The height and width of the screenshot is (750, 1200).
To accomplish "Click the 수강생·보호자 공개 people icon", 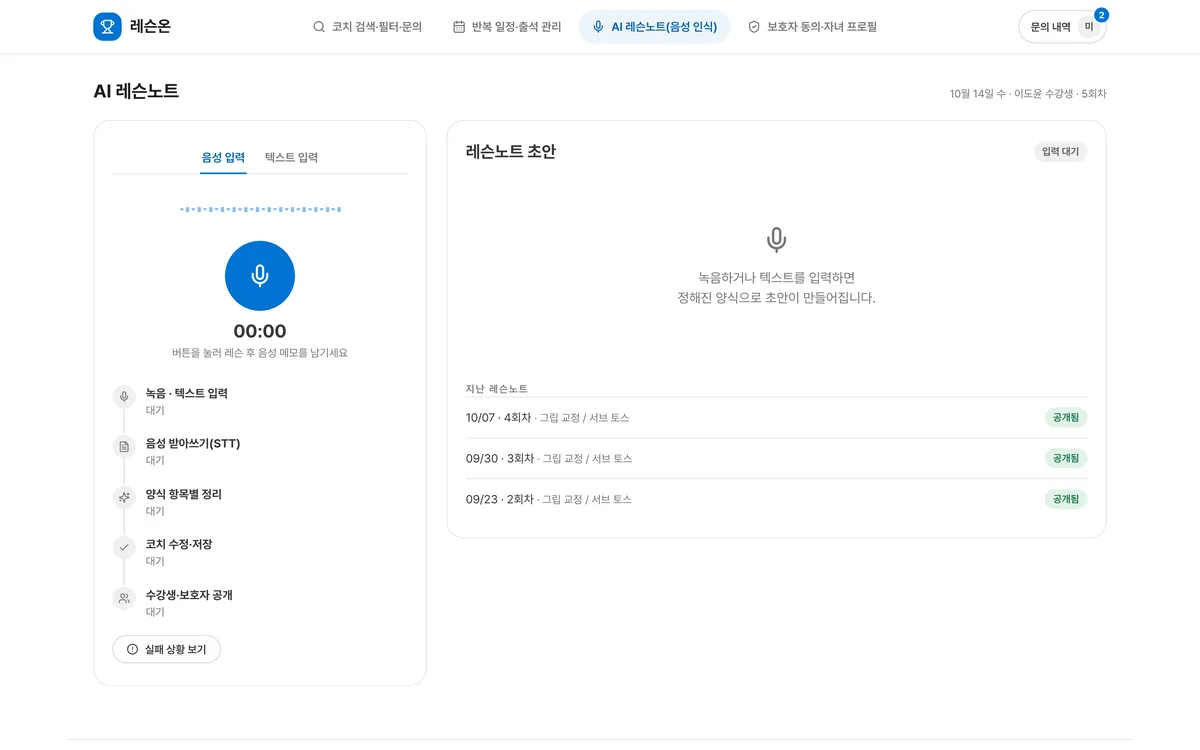I will (x=124, y=598).
